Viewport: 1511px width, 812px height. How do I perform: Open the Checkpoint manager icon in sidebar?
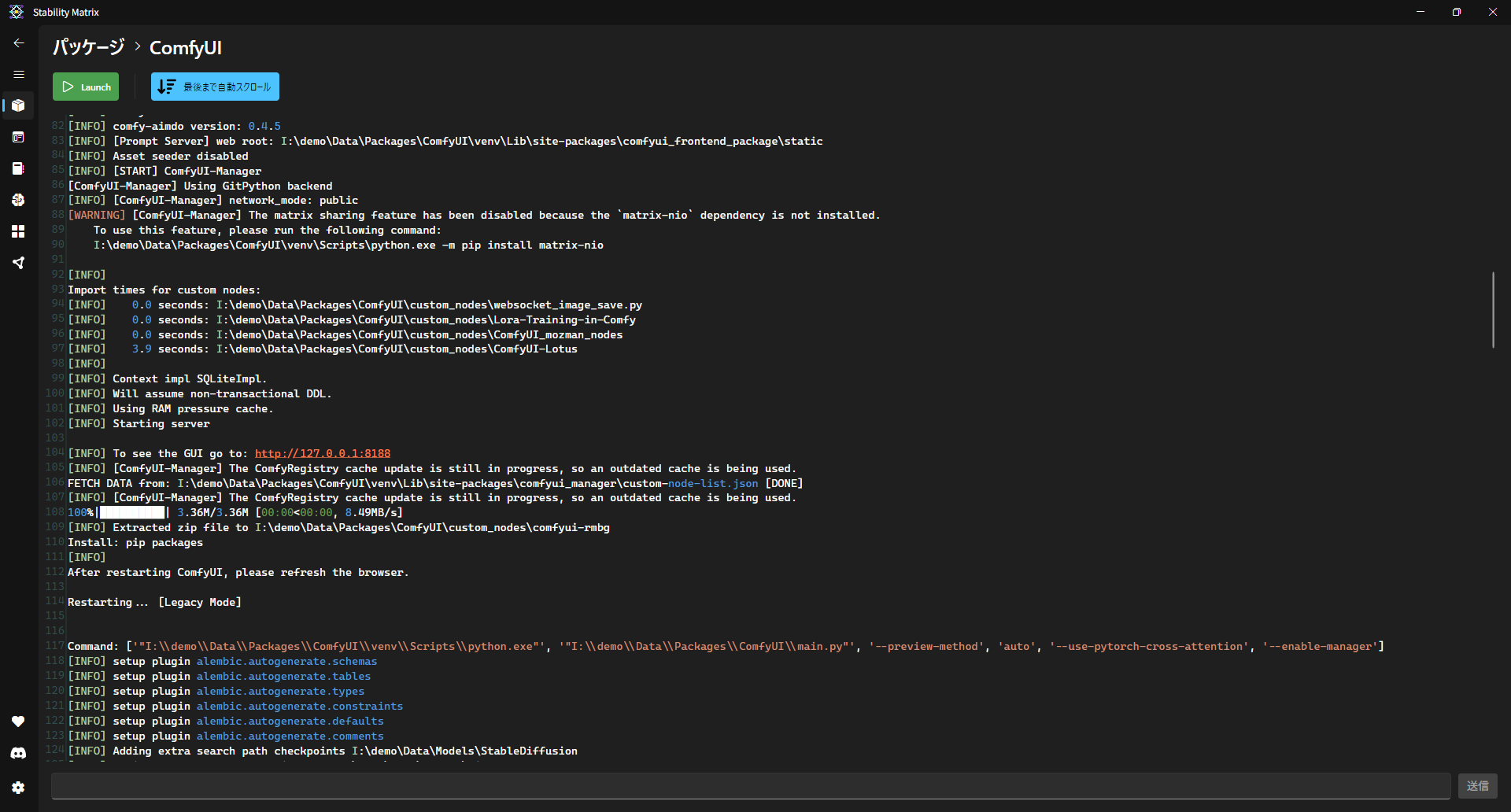coord(18,168)
